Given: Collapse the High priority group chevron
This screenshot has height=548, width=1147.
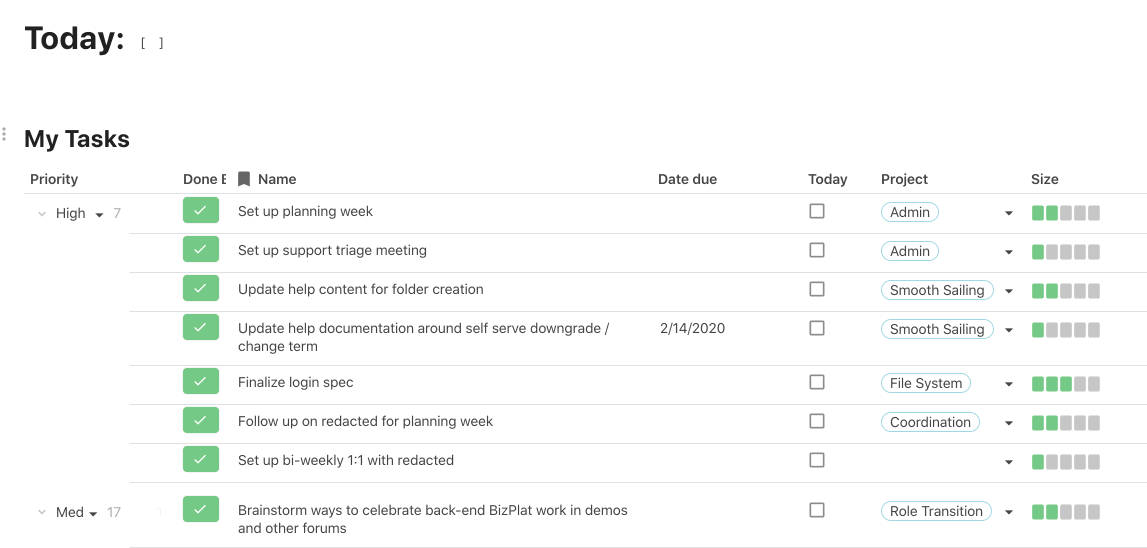Looking at the screenshot, I should tap(42, 214).
